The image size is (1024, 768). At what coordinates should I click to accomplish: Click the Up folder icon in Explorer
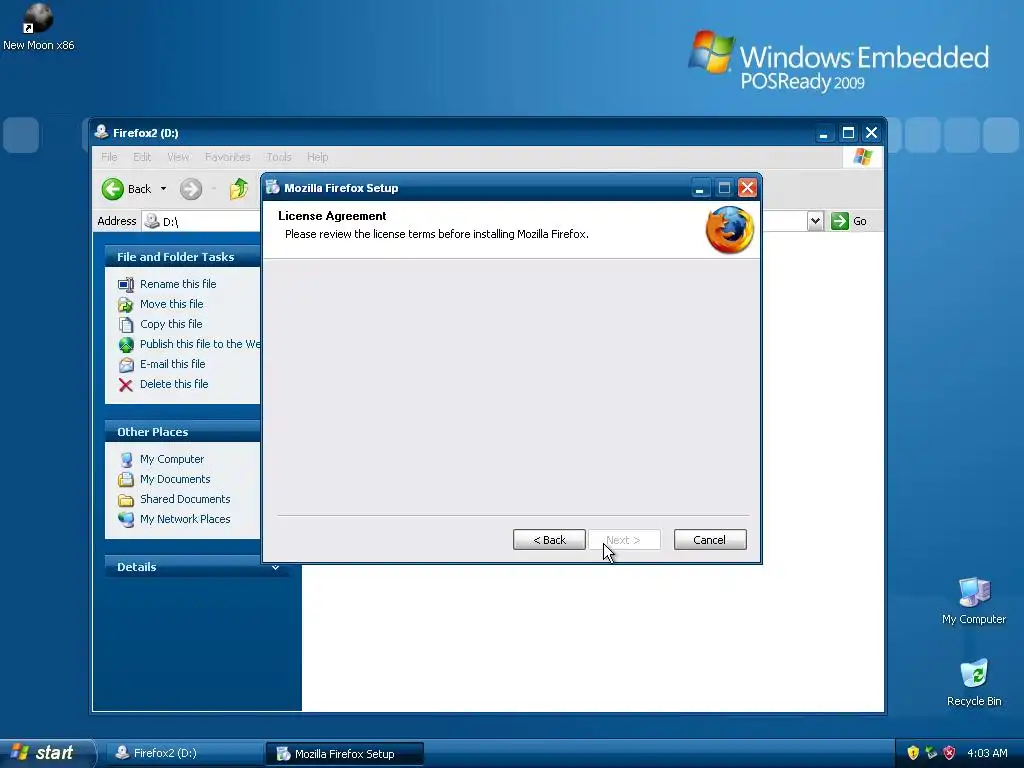pyautogui.click(x=238, y=189)
